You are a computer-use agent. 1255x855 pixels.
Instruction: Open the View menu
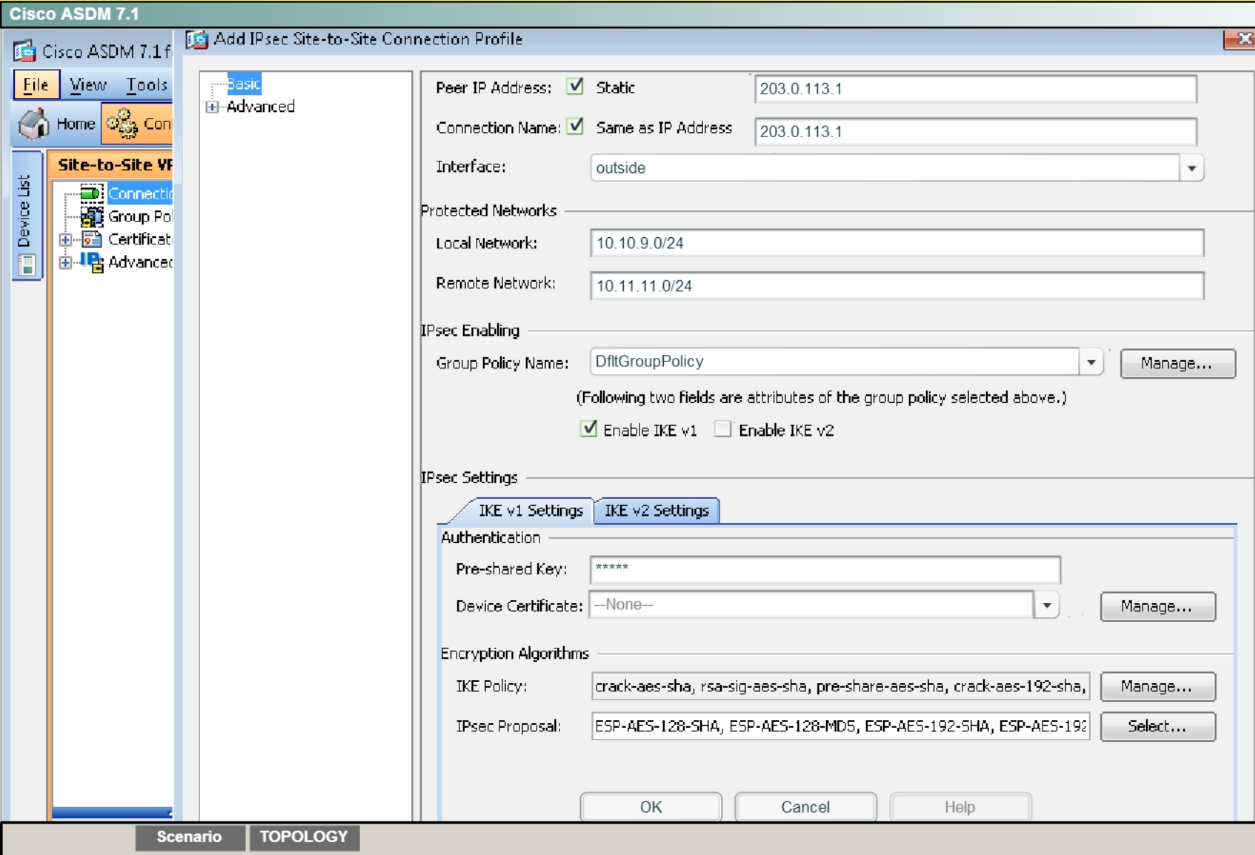pyautogui.click(x=88, y=85)
